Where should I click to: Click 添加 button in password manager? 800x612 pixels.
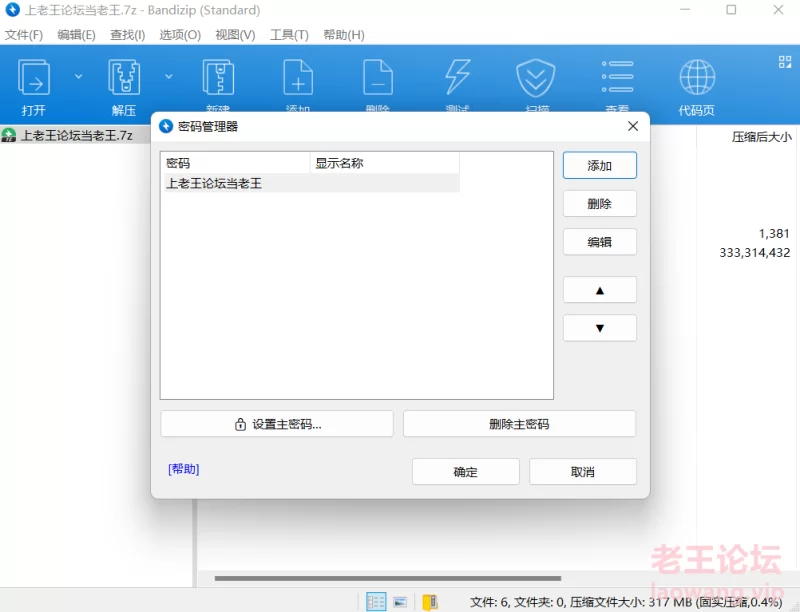coord(599,165)
